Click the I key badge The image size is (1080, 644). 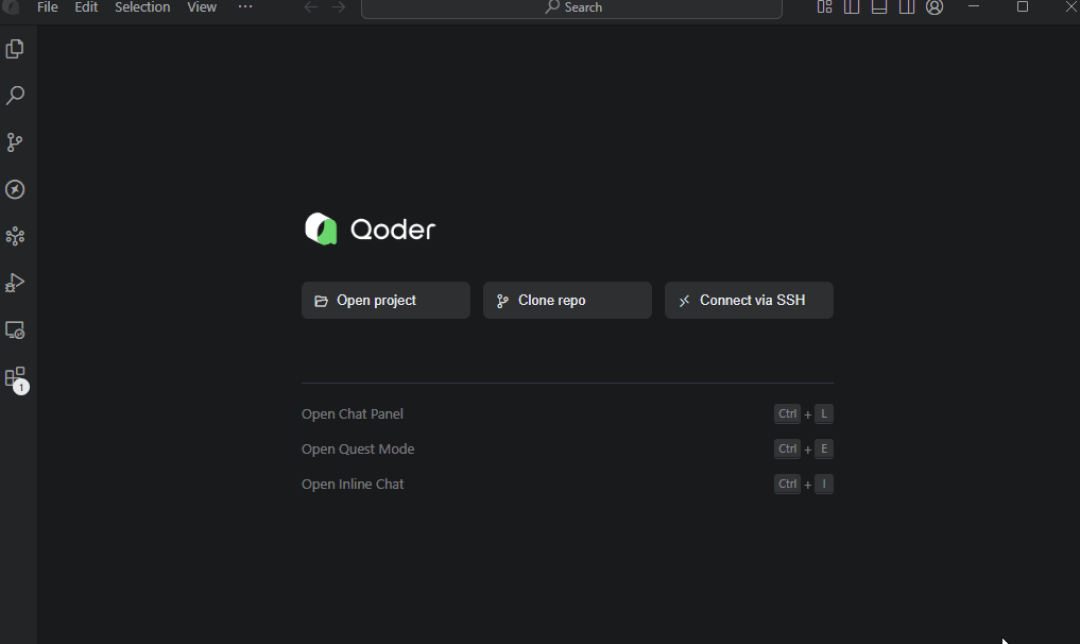pyautogui.click(x=824, y=484)
